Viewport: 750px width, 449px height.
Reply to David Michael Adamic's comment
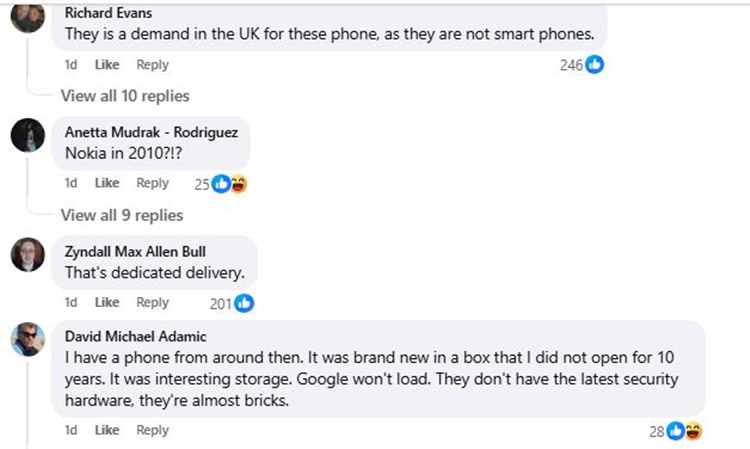click(152, 430)
